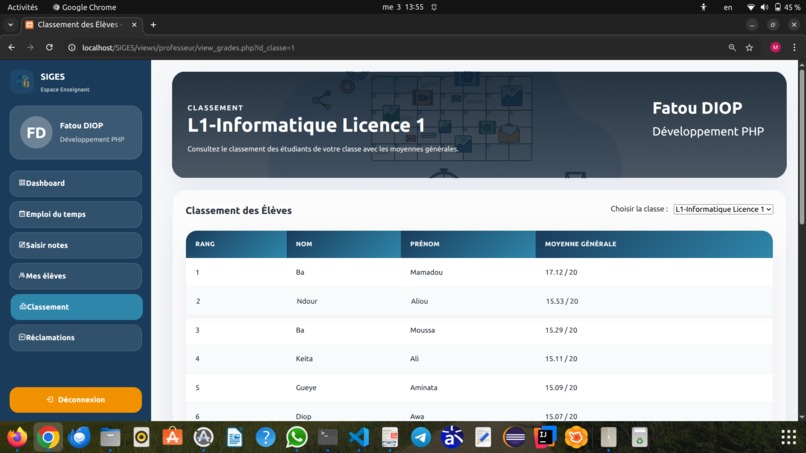Click the Aminata first name cell
806x453 pixels.
click(424, 388)
